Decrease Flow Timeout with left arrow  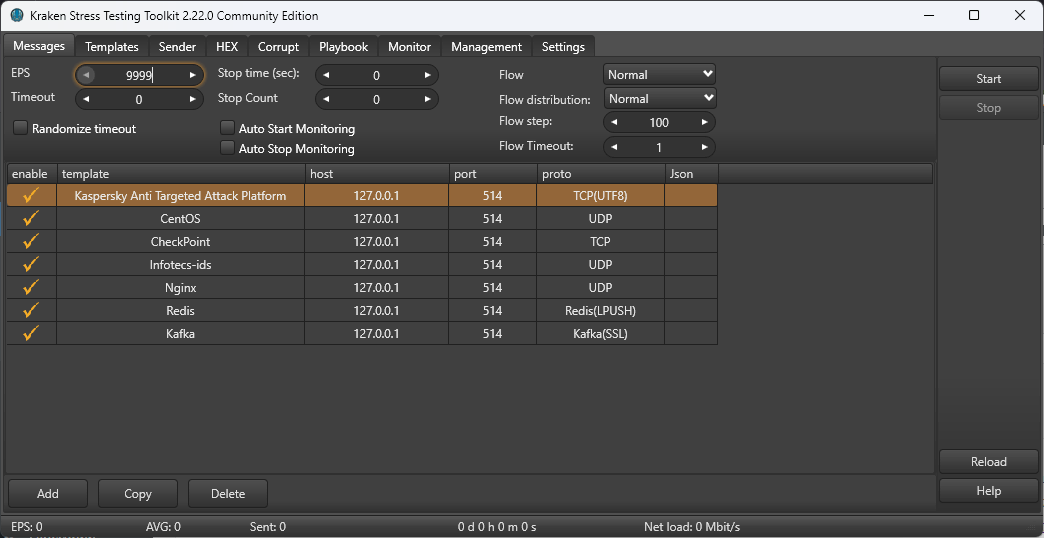click(x=614, y=147)
